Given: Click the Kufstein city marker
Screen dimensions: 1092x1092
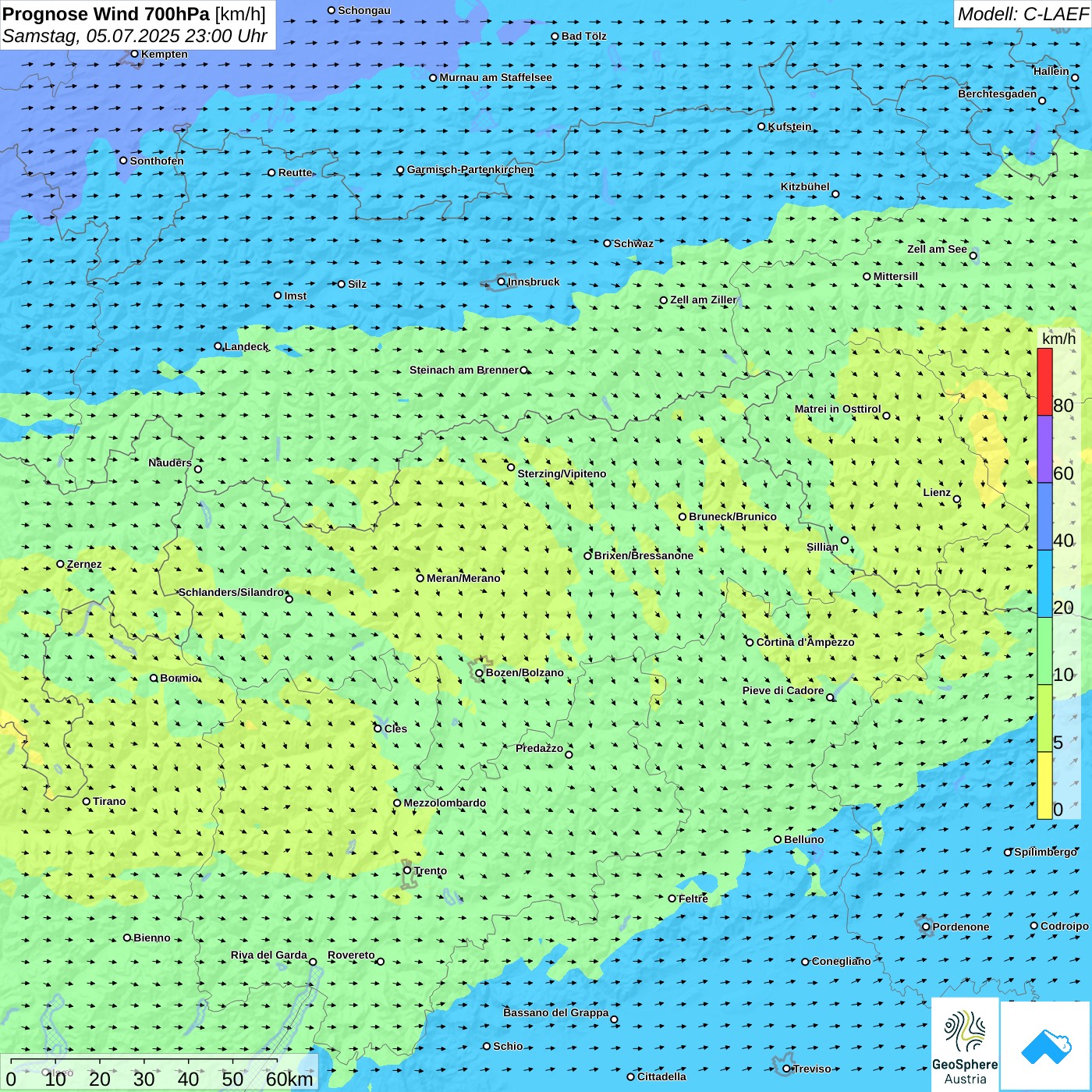Looking at the screenshot, I should [x=762, y=126].
